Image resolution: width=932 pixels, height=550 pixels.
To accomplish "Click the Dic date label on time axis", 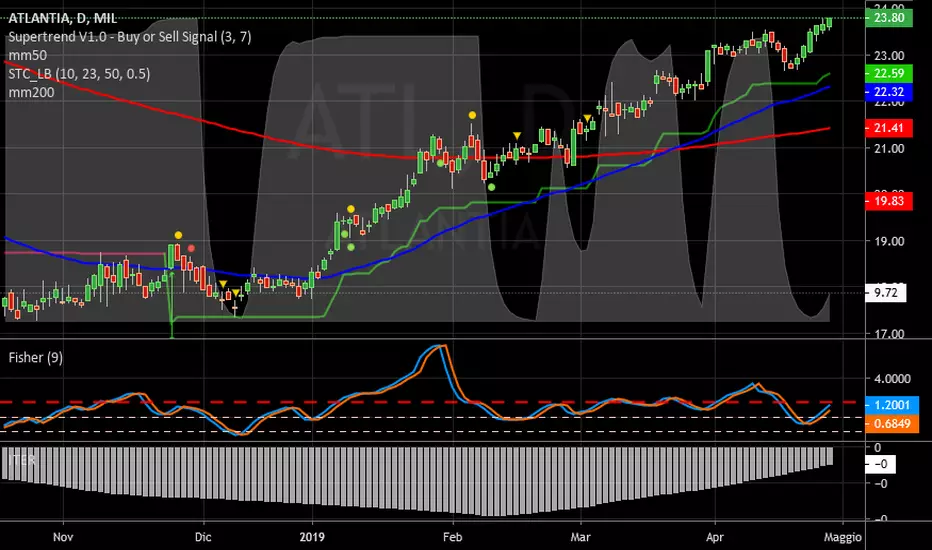I will click(x=203, y=537).
